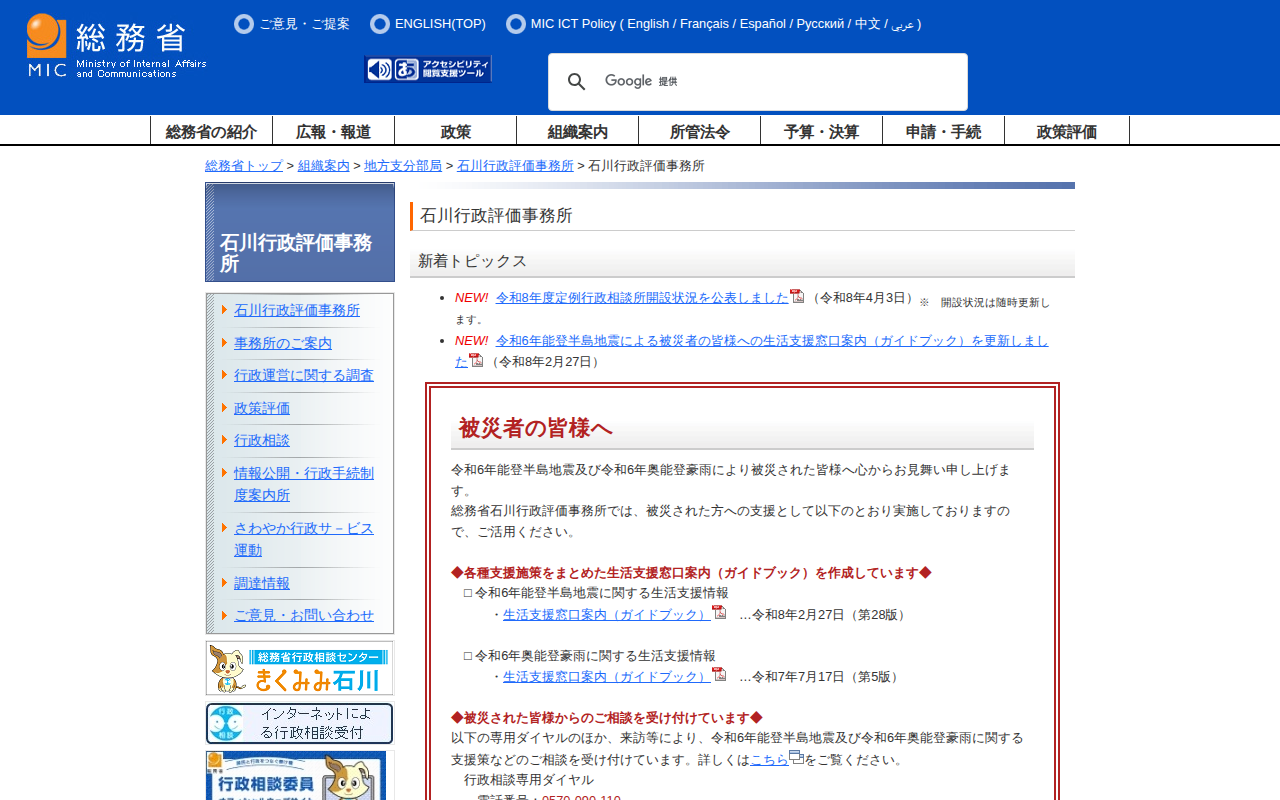The width and height of the screenshot is (1280, 800).
Task: Click new-window icon next to こちら
Action: click(x=796, y=757)
